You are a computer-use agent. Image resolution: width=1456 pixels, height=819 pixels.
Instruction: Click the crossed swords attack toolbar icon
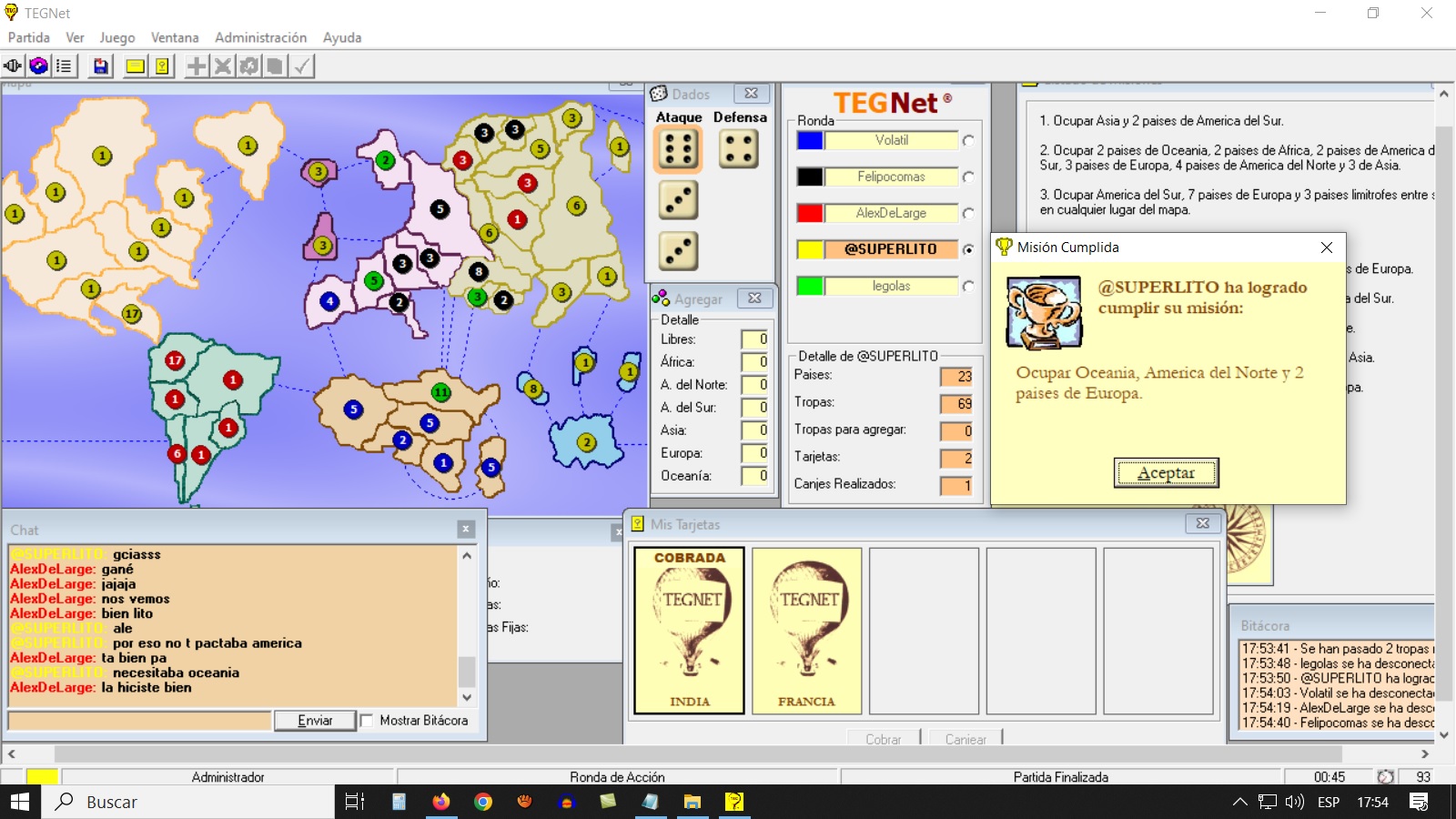point(222,66)
